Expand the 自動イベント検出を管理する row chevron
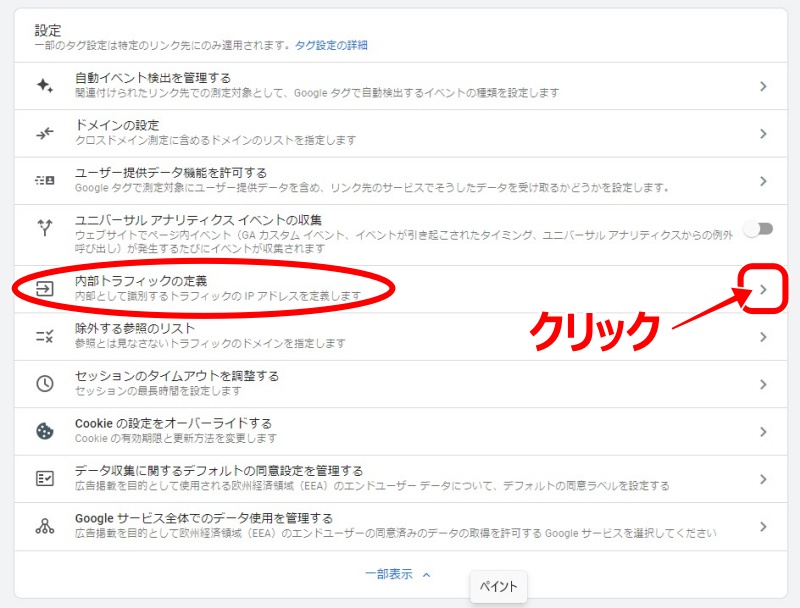The image size is (800, 608). 763,86
